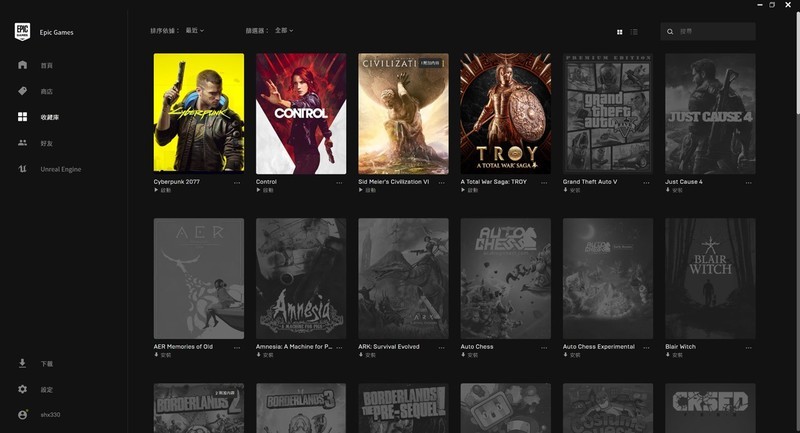Click the AER cover art

[198, 278]
